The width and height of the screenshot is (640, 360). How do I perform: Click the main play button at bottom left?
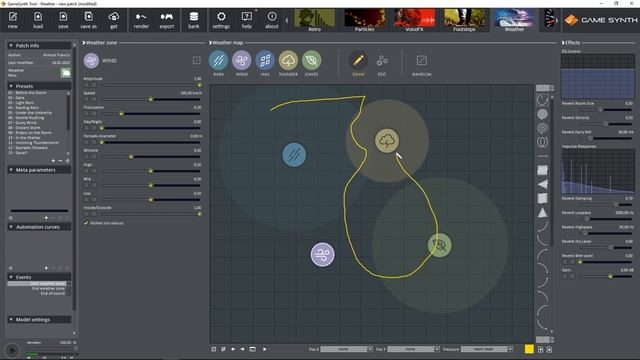point(12,350)
